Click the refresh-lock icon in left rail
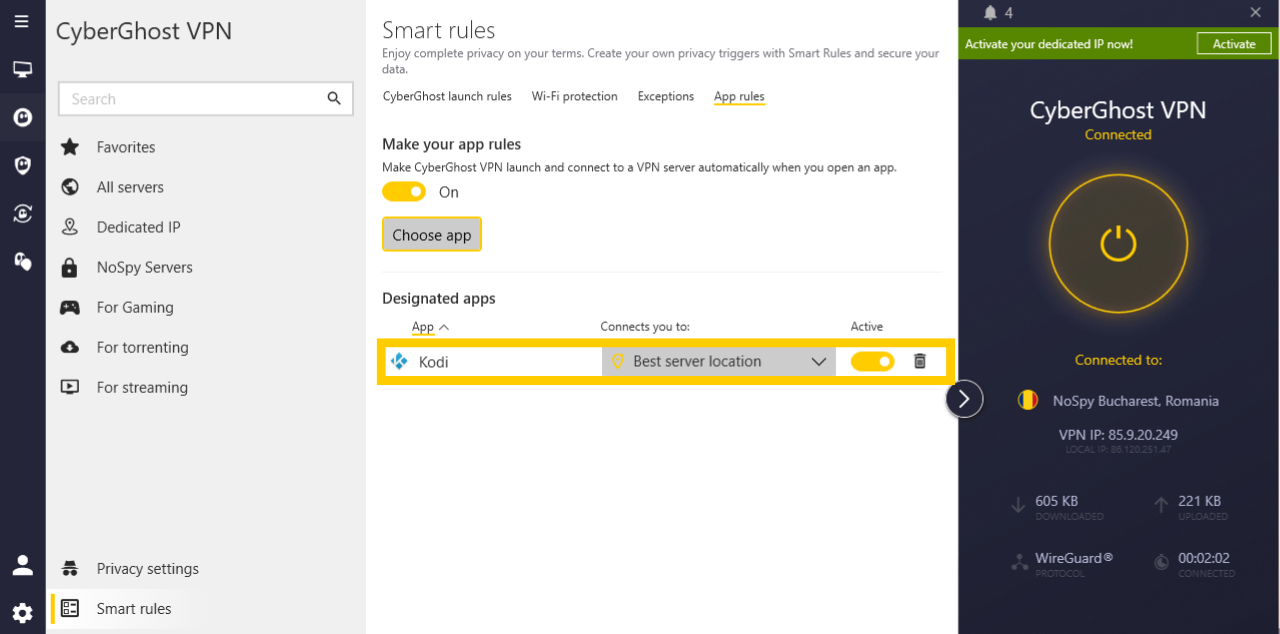 point(22,213)
